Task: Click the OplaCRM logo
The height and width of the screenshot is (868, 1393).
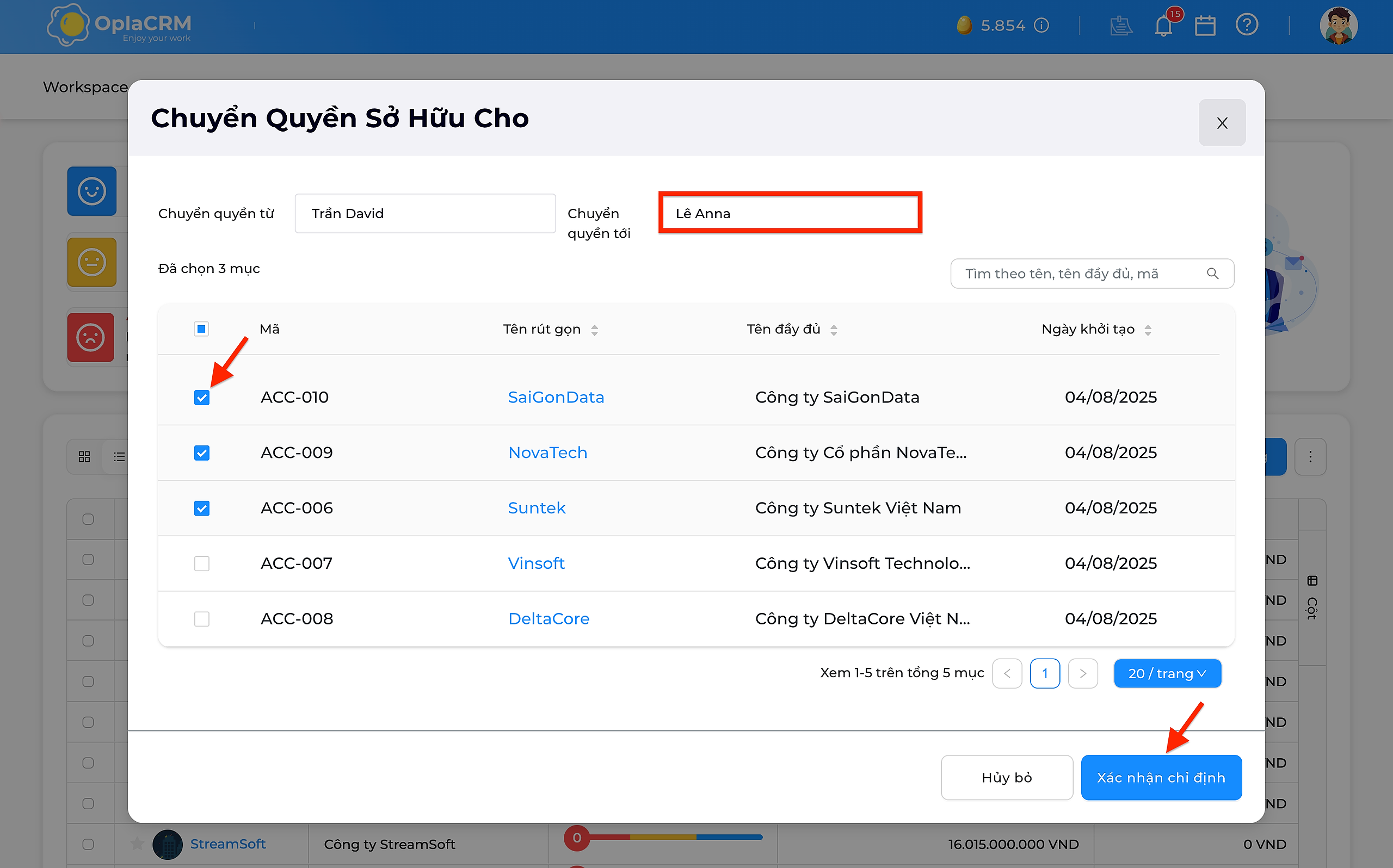Action: 119,25
